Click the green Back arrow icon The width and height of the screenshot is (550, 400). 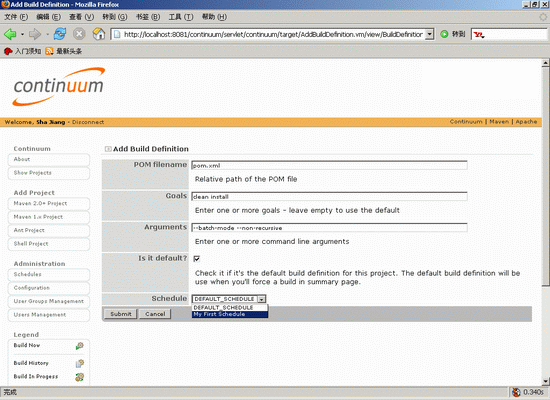[10, 34]
